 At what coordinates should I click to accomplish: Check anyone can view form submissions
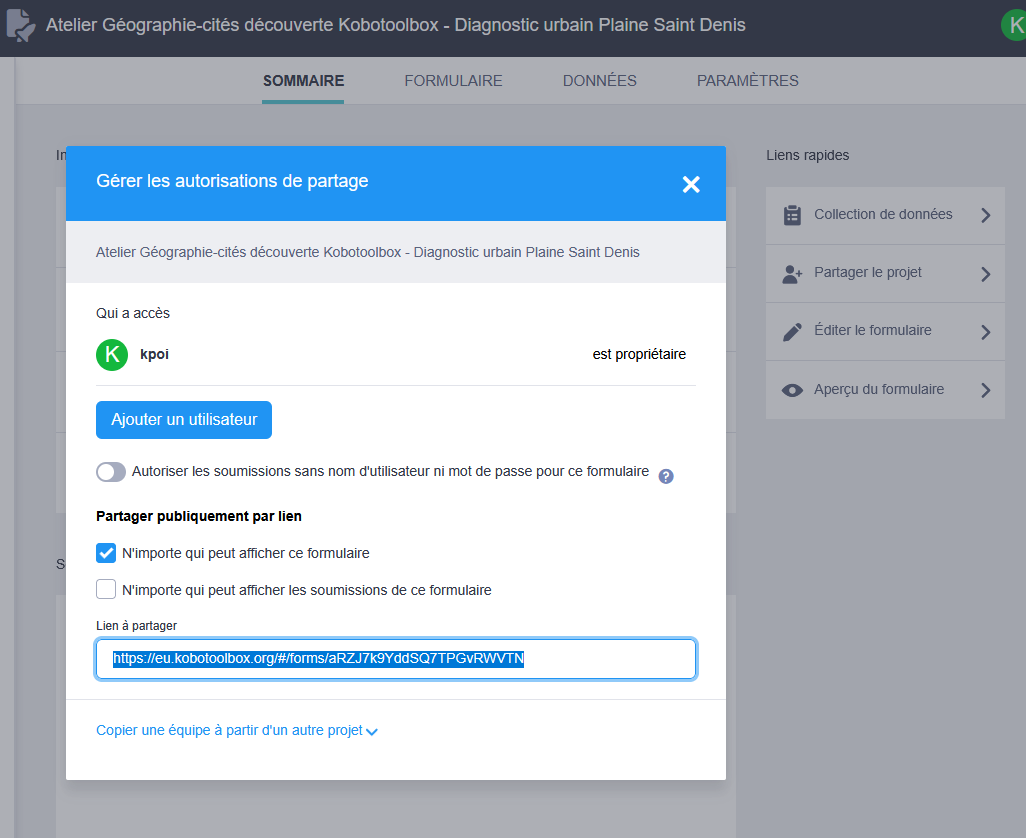[x=106, y=590]
